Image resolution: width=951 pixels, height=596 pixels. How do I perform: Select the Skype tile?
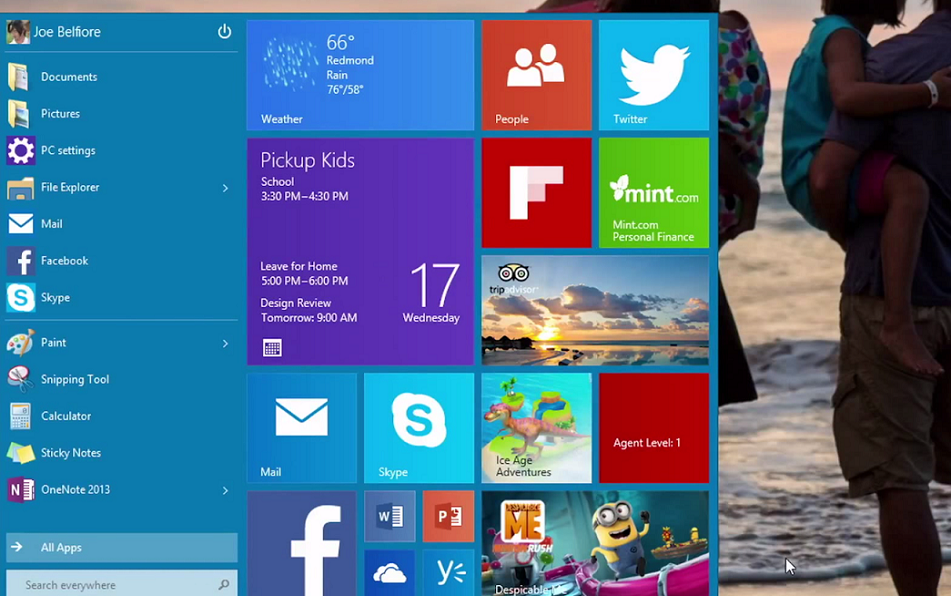pos(418,428)
